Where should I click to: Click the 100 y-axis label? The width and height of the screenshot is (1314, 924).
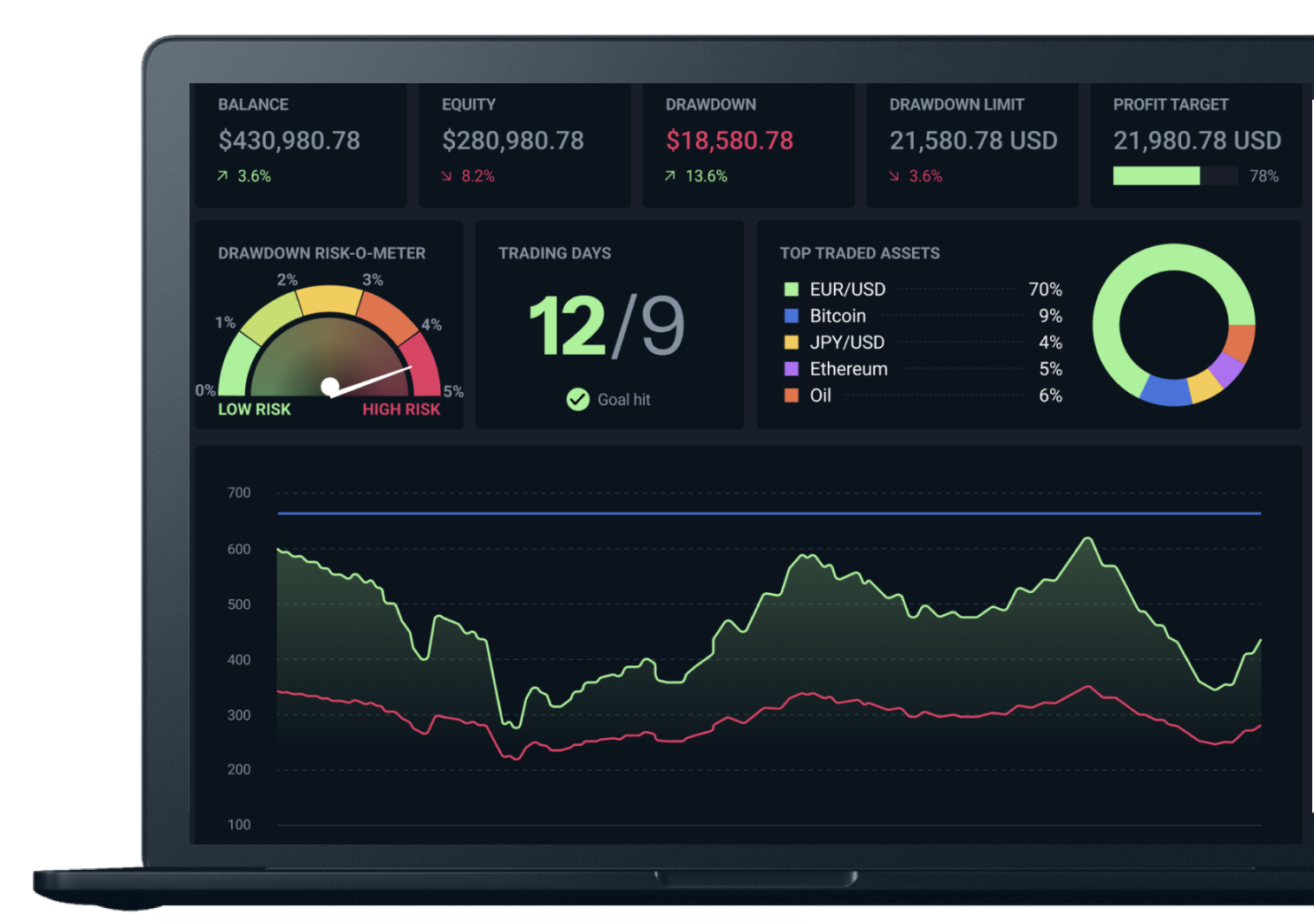pos(239,825)
